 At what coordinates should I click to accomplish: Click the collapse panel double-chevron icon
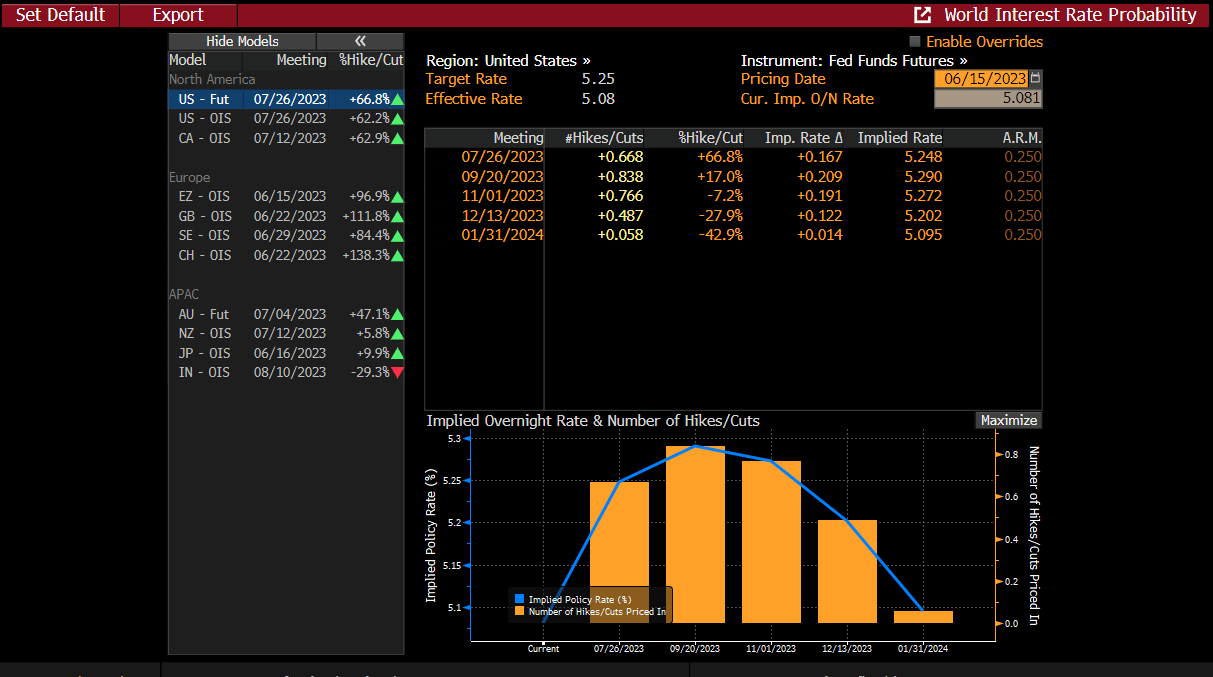pos(360,41)
